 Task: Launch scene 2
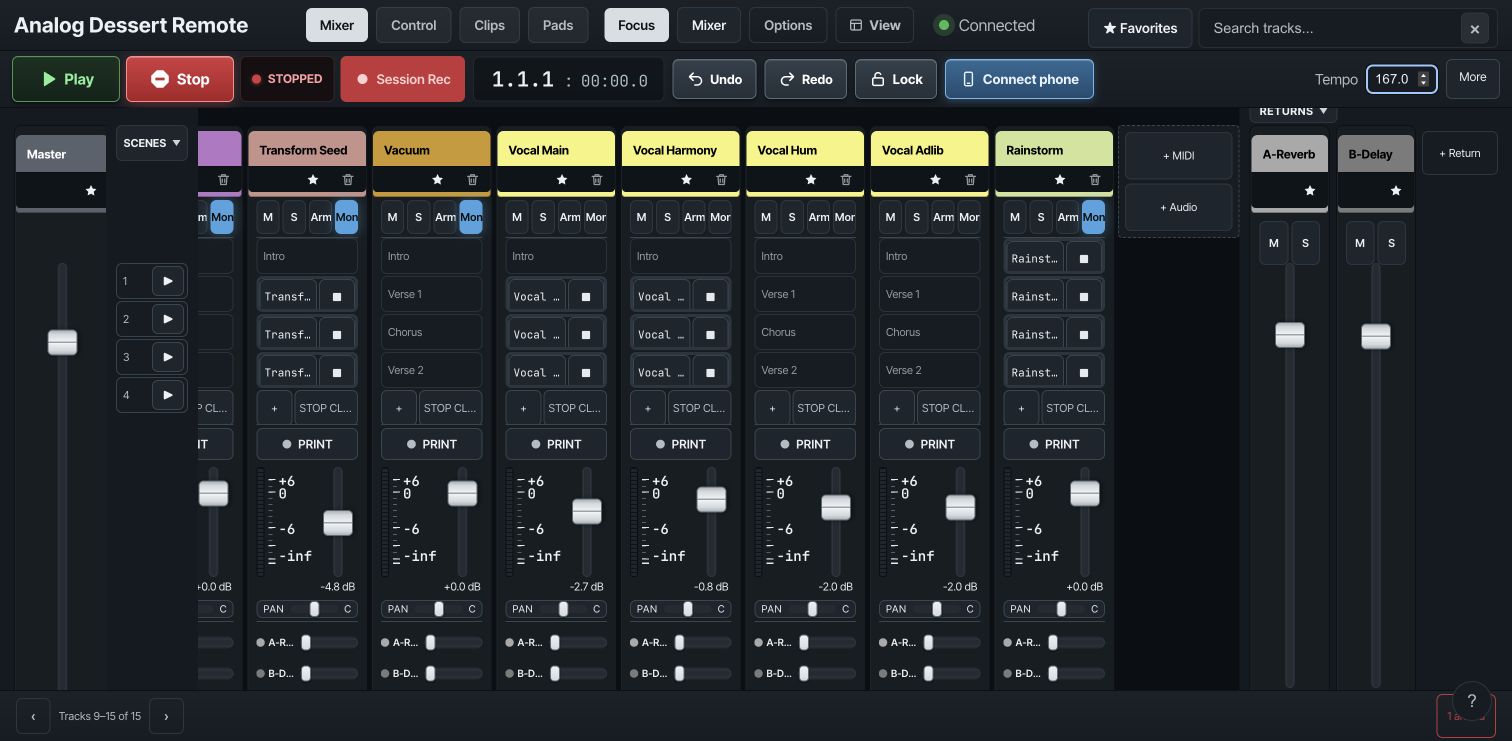pyautogui.click(x=168, y=319)
